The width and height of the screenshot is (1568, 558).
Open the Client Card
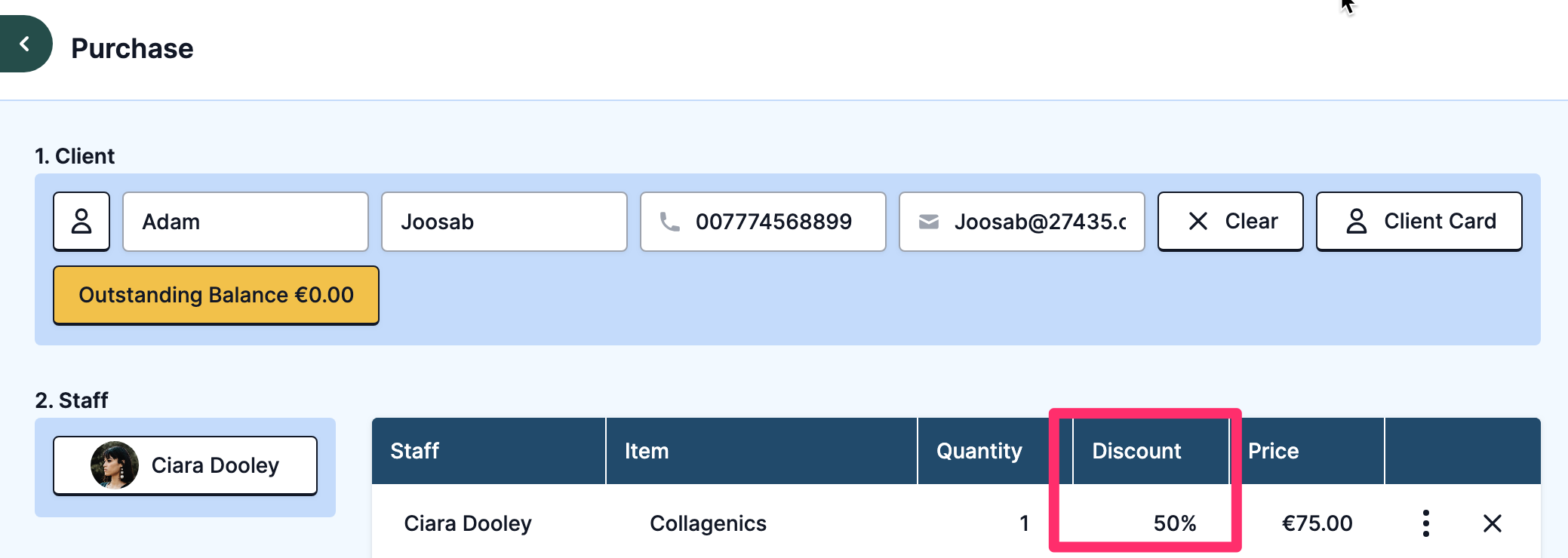tap(1419, 222)
